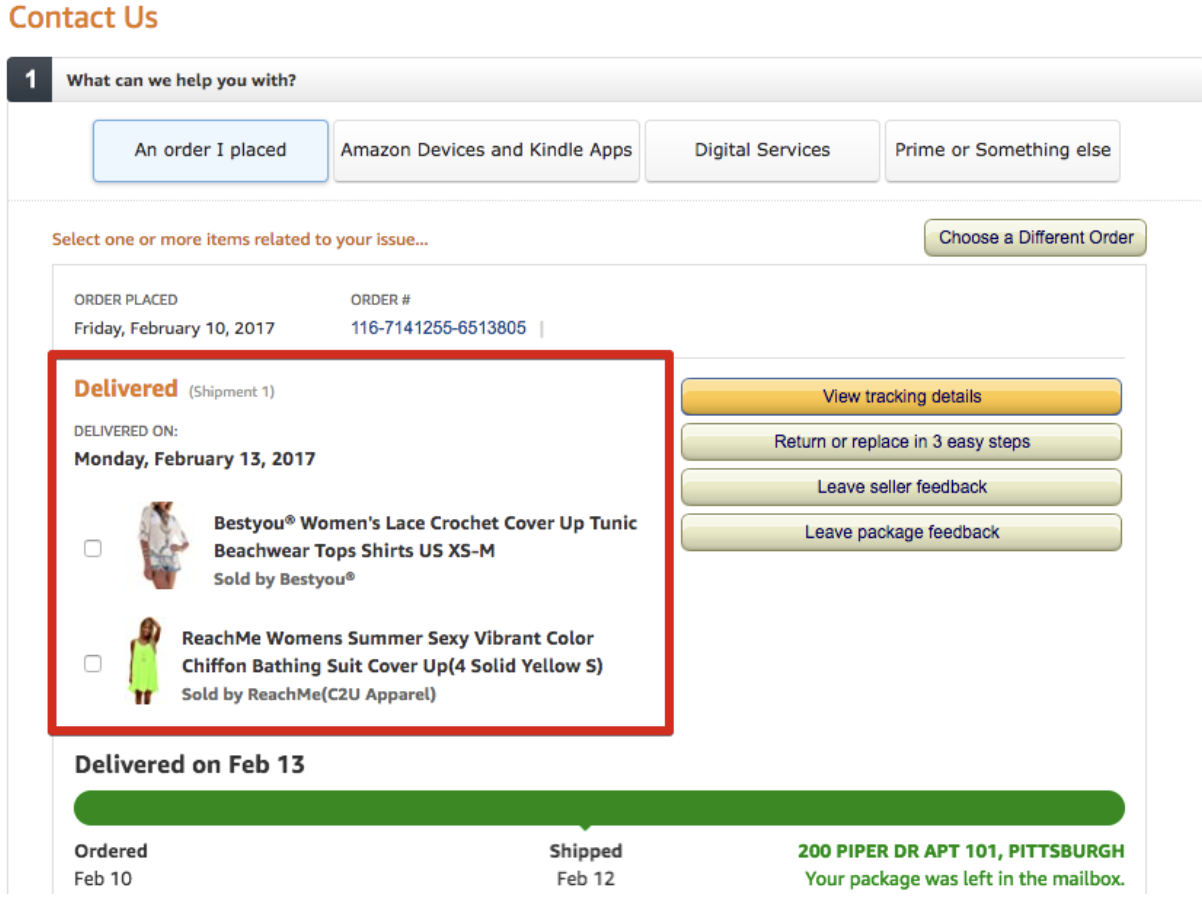This screenshot has height=902, width=1202.
Task: Tick the ReachMe Chiffon Cover Up checkbox
Action: click(x=93, y=663)
